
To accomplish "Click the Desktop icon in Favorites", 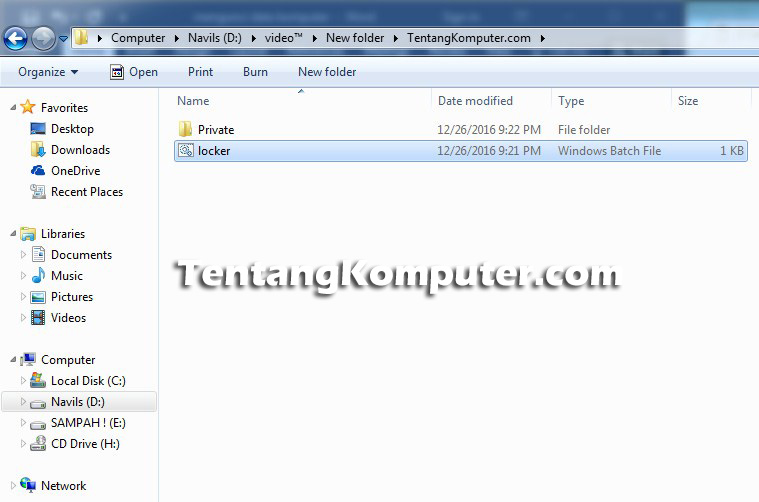I will [38, 128].
